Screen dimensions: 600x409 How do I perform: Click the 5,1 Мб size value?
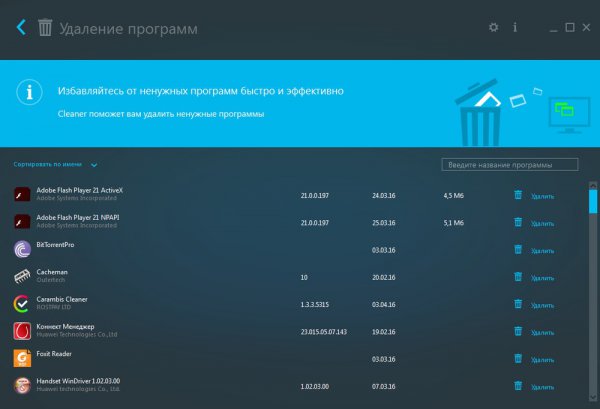[x=453, y=223]
